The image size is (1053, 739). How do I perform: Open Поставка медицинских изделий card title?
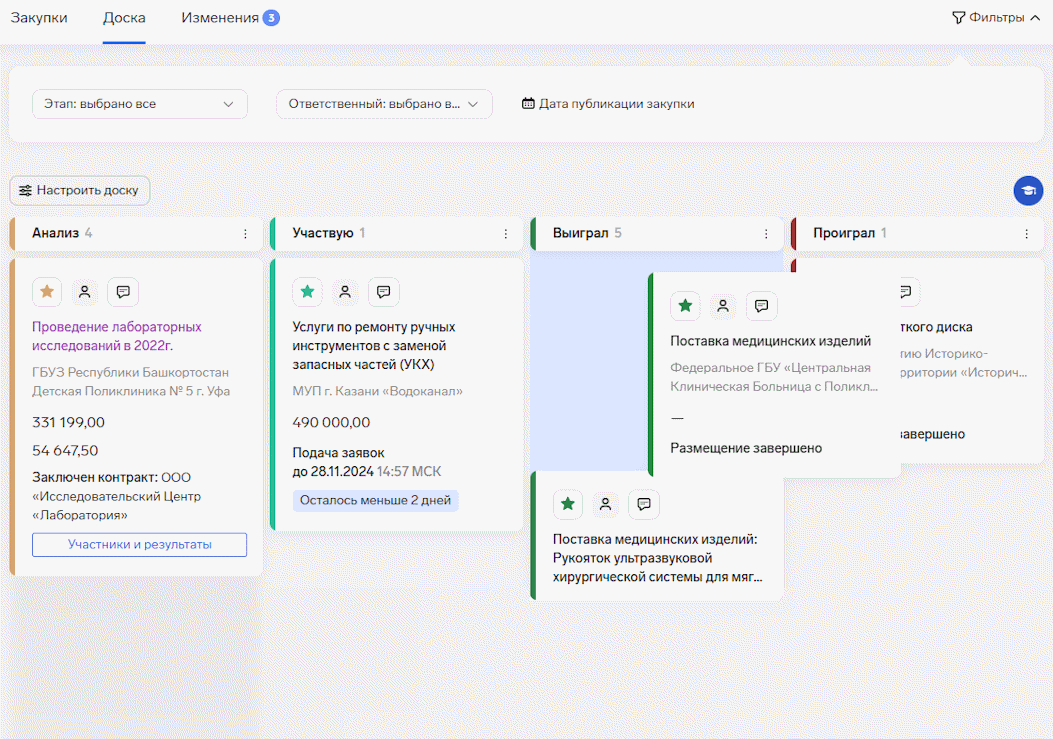pyautogui.click(x=770, y=341)
